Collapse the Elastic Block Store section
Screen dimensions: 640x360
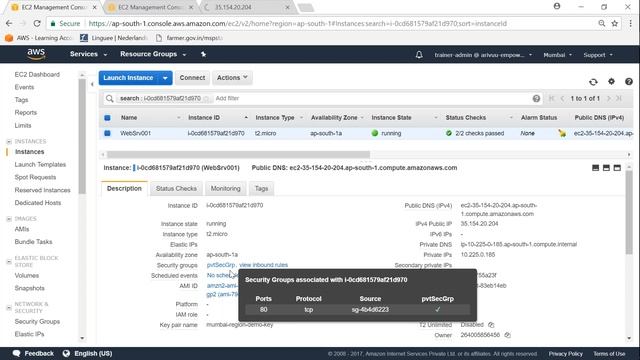9,262
